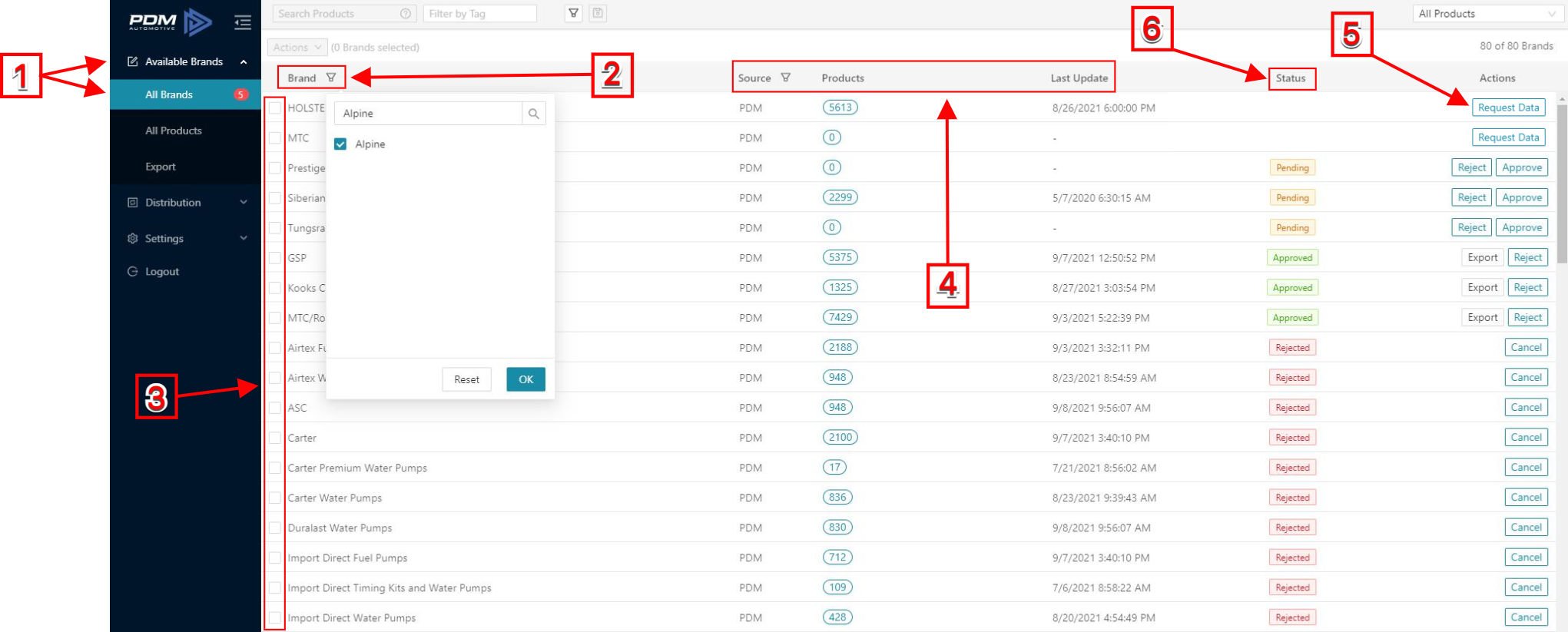Viewport: 1568px width, 632px height.
Task: Collapse the Available Brands section chevron
Action: point(244,61)
